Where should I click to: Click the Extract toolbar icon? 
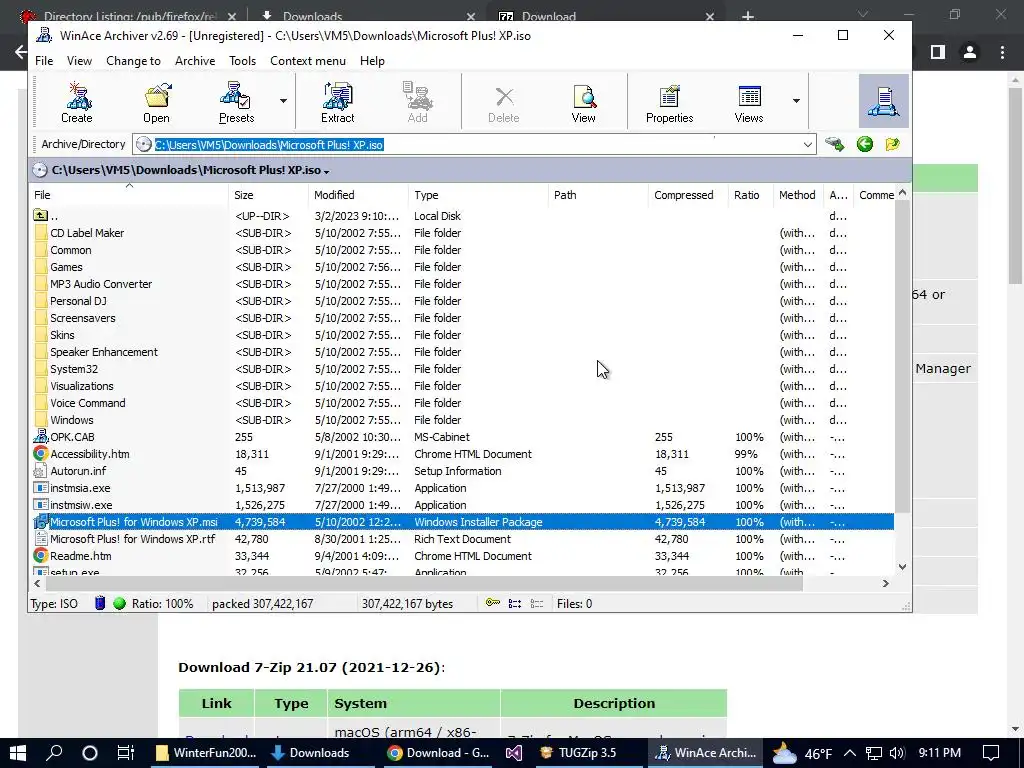coord(338,102)
